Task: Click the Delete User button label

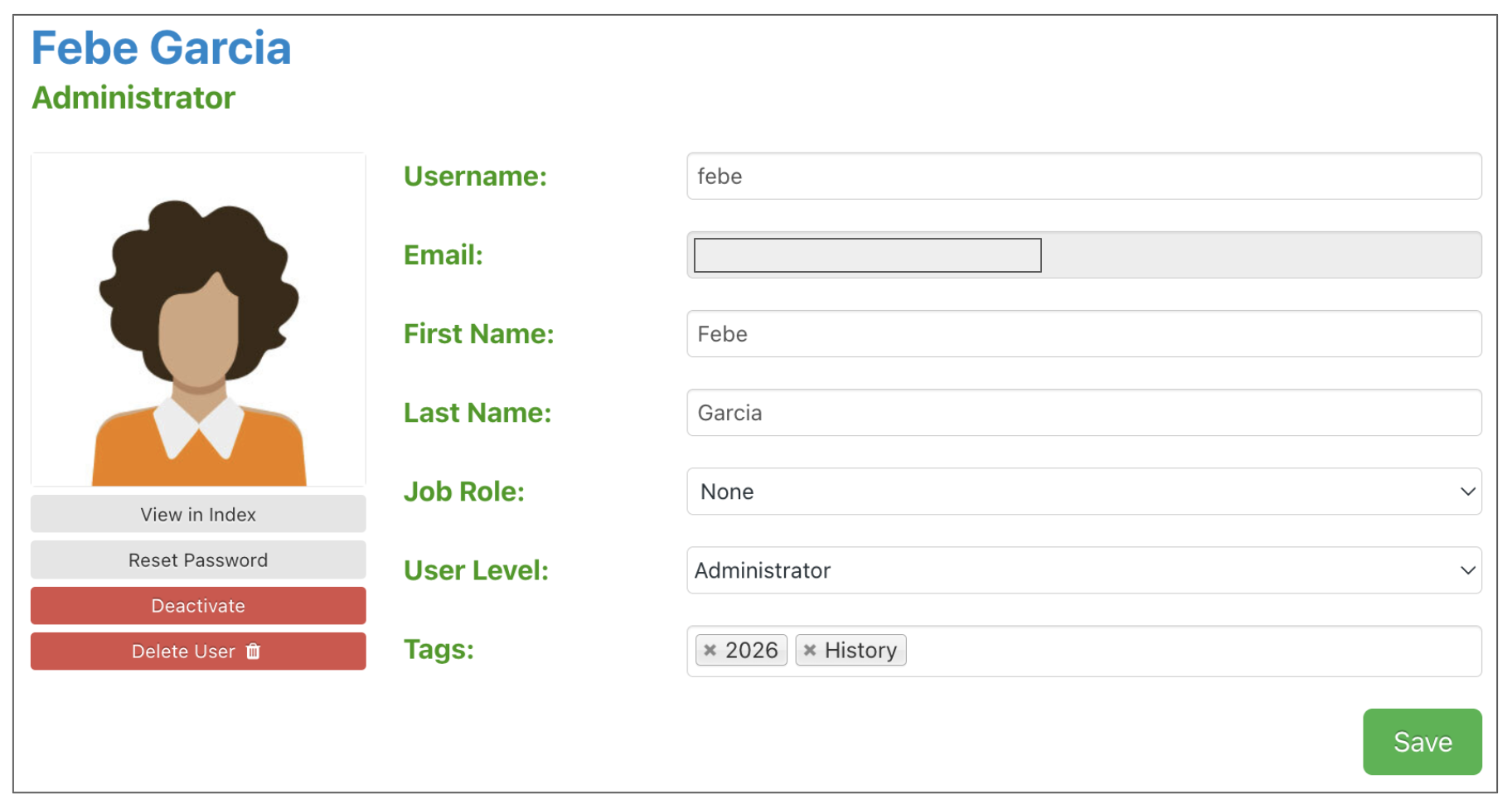Action: [183, 652]
